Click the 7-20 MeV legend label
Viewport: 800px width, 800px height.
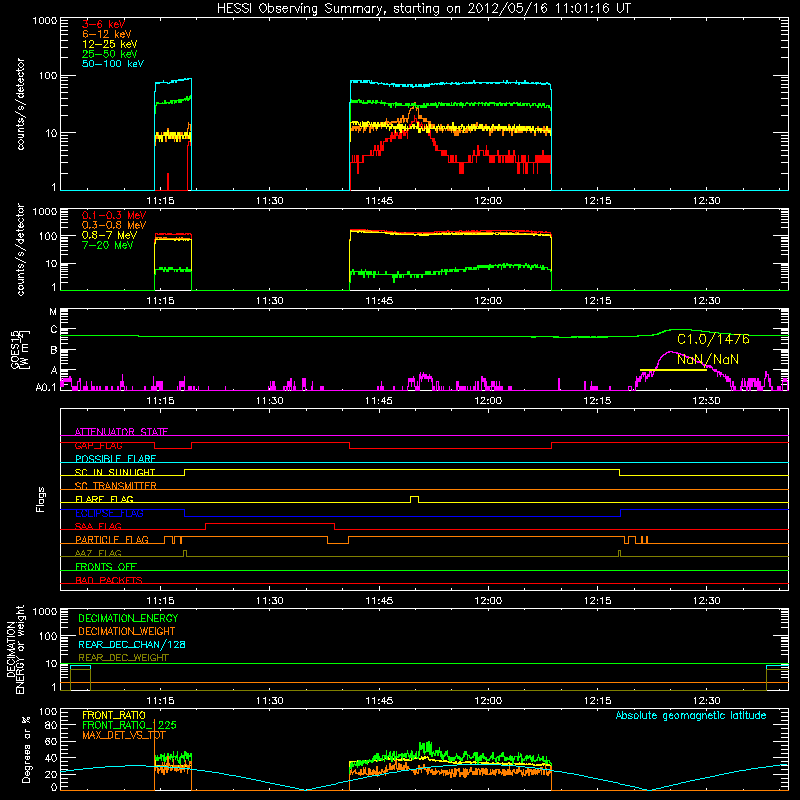(x=108, y=245)
